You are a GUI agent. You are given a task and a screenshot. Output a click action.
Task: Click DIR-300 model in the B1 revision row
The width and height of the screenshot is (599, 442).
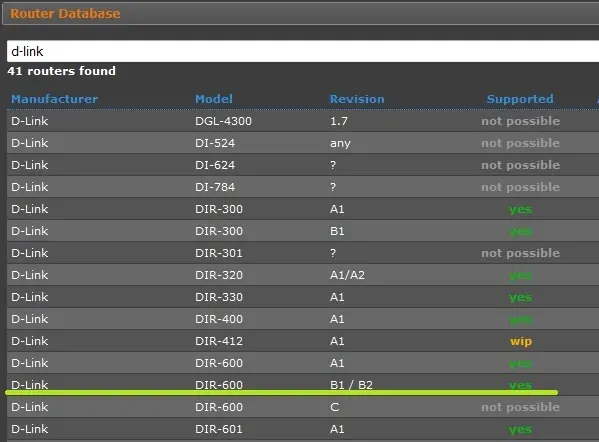coord(219,231)
